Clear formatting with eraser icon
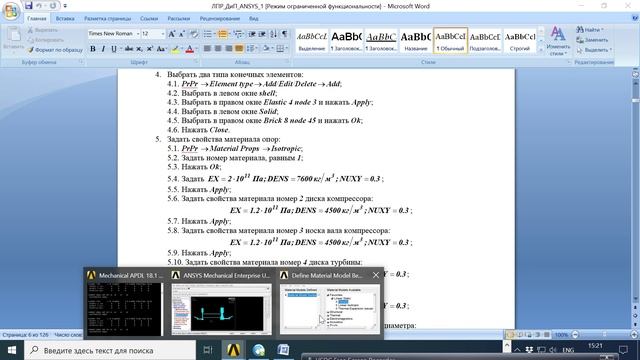Screen dimensions: 640x360 click(194, 34)
